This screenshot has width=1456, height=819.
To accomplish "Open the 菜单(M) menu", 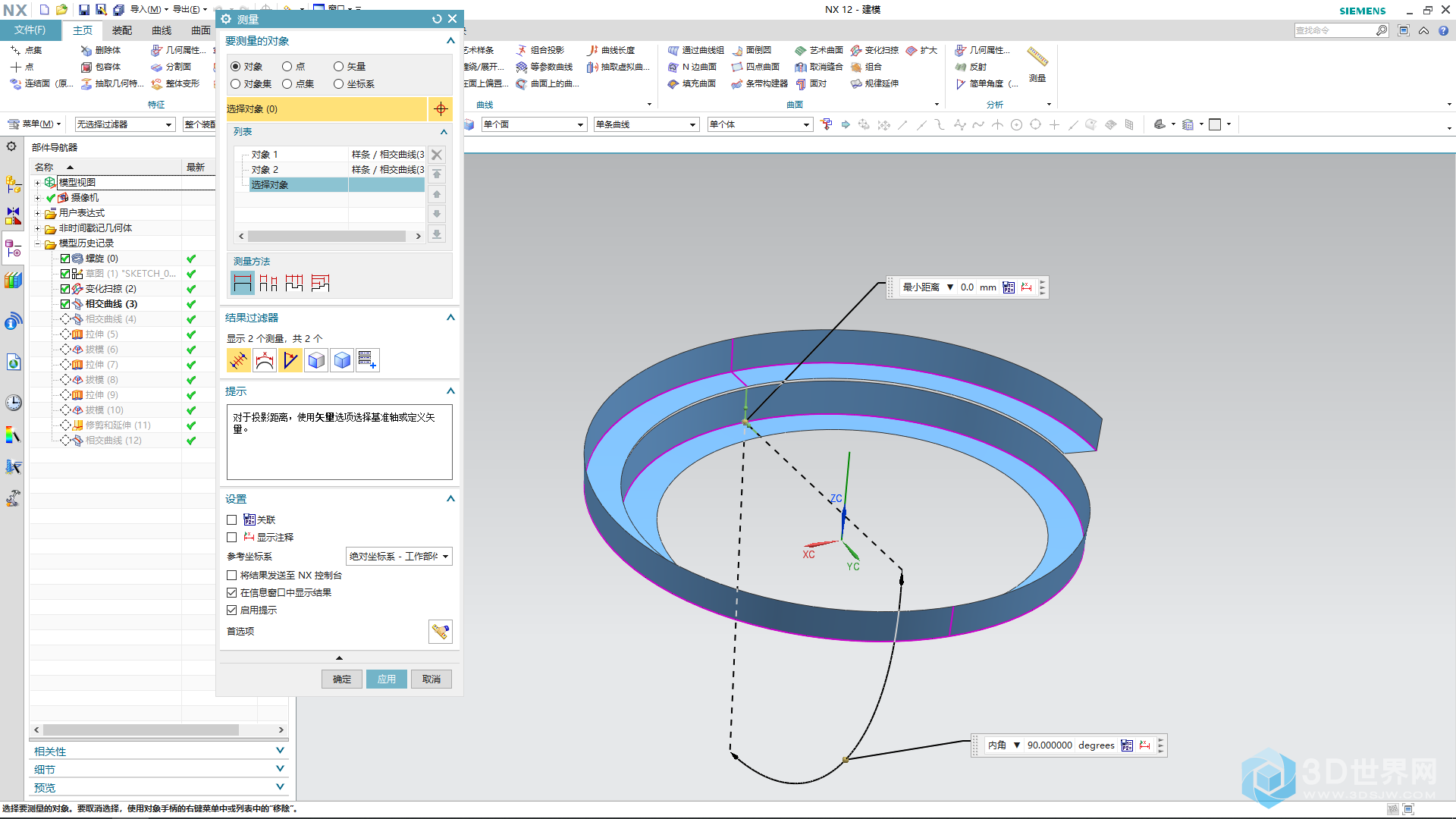I will click(33, 124).
